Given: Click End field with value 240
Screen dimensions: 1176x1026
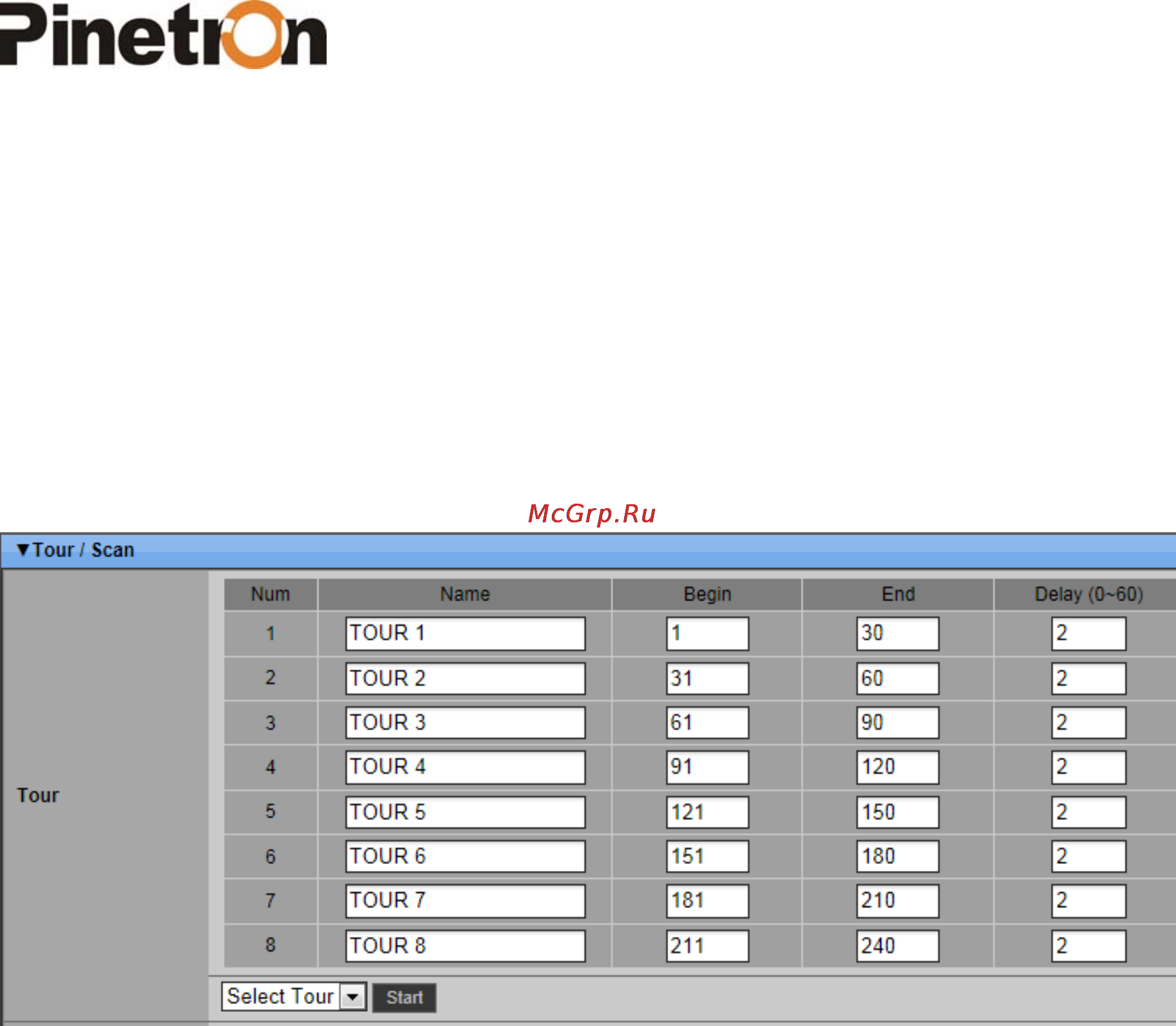Looking at the screenshot, I should [x=898, y=946].
